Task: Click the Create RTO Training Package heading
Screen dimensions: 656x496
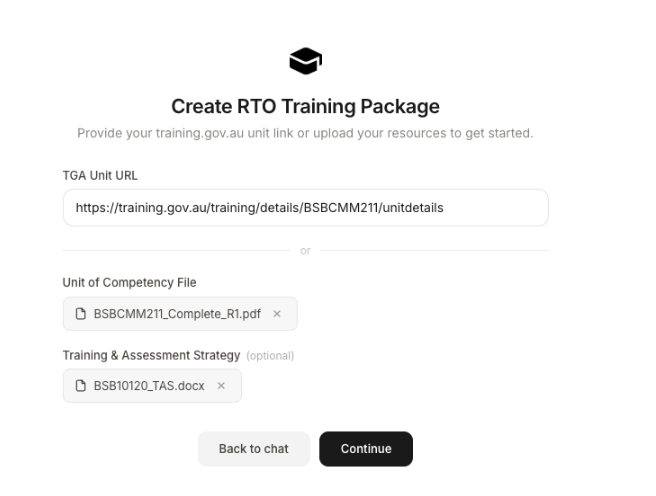Action: pos(305,106)
